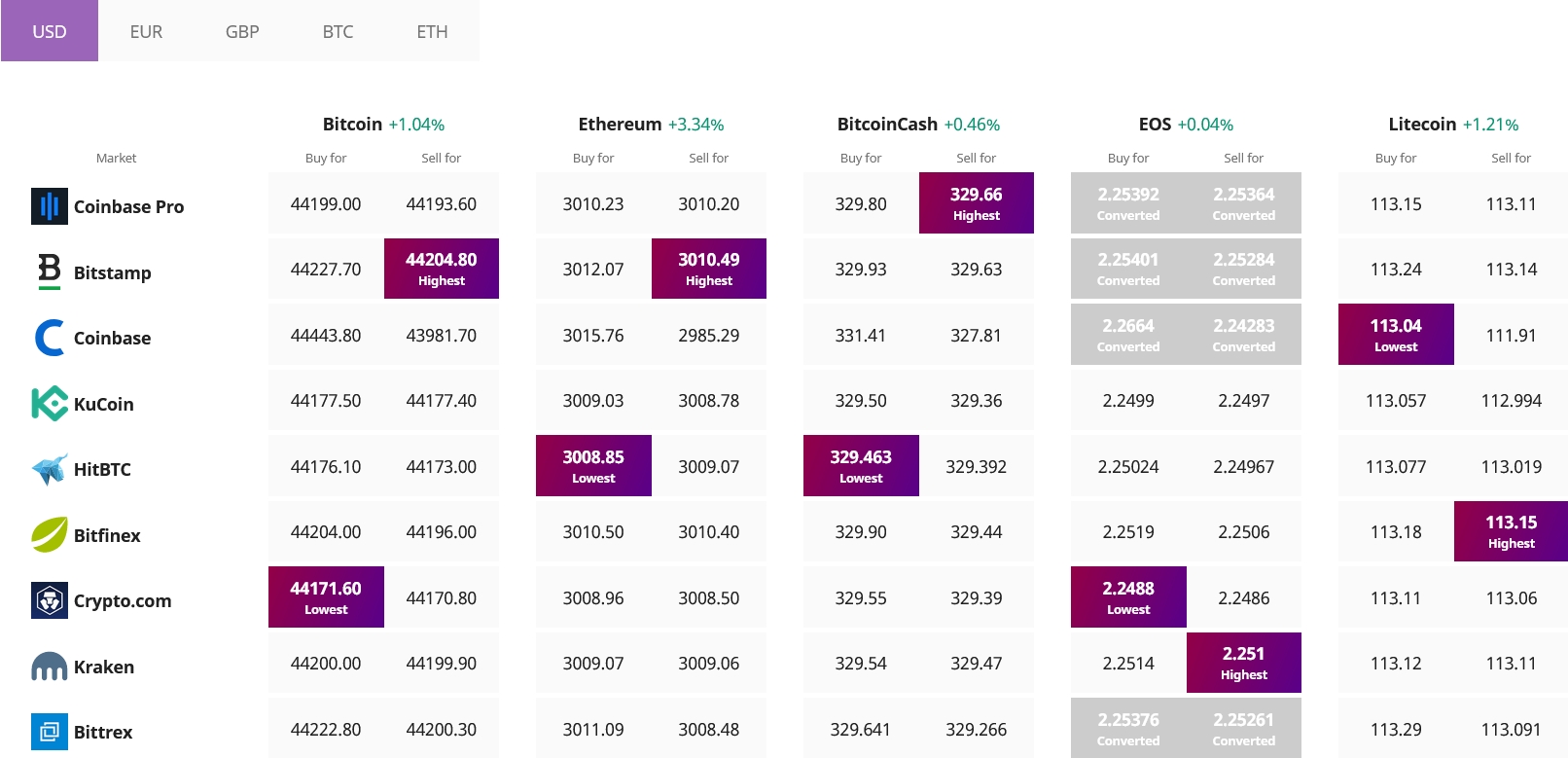Click Bittrex Bitcoin buy price 44222.80
The height and width of the screenshot is (758, 1568).
[x=326, y=730]
